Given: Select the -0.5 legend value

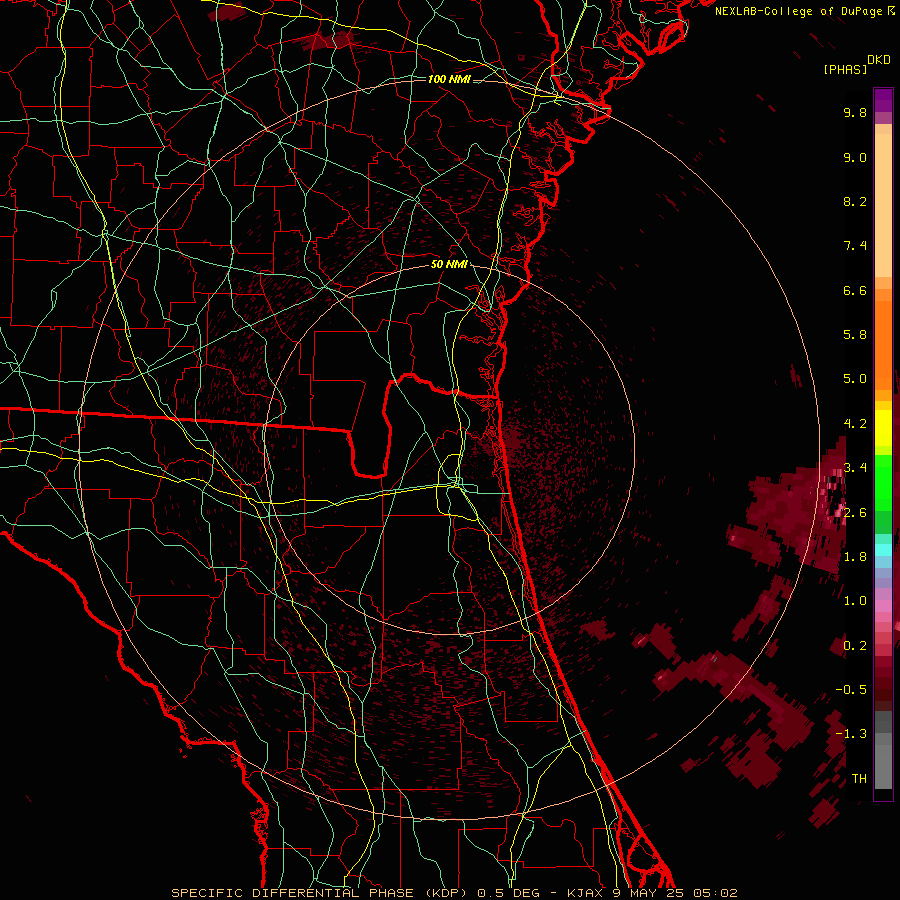Looking at the screenshot, I should coord(851,690).
